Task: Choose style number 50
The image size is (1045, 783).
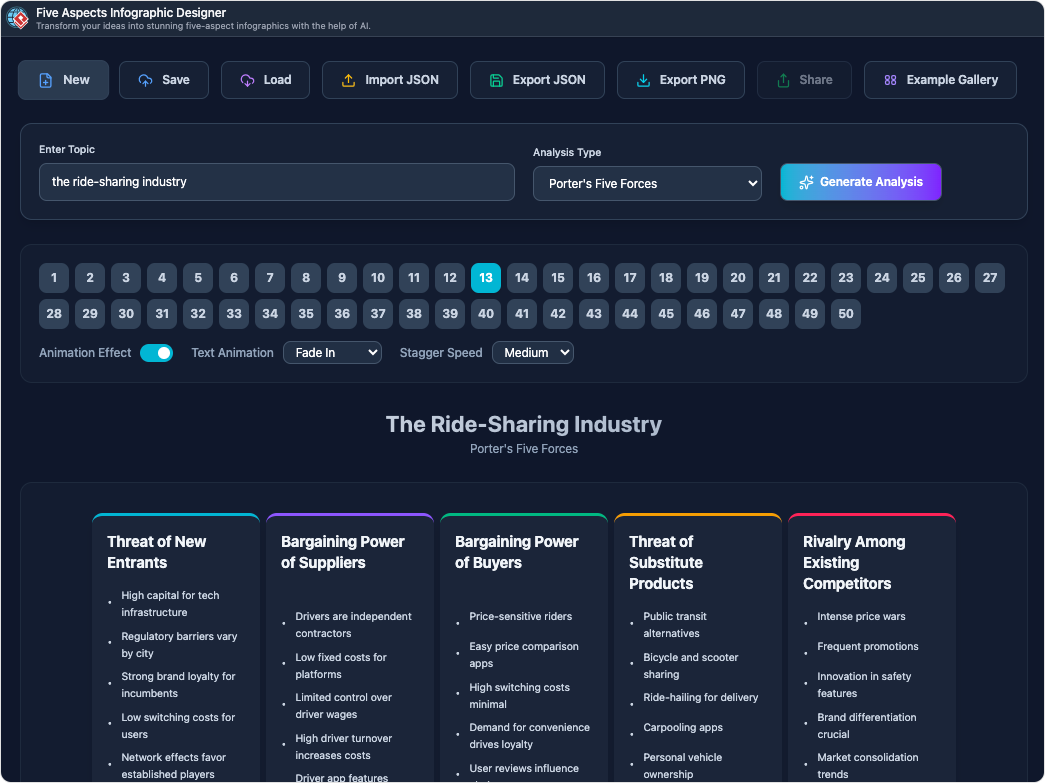Action: 846,314
